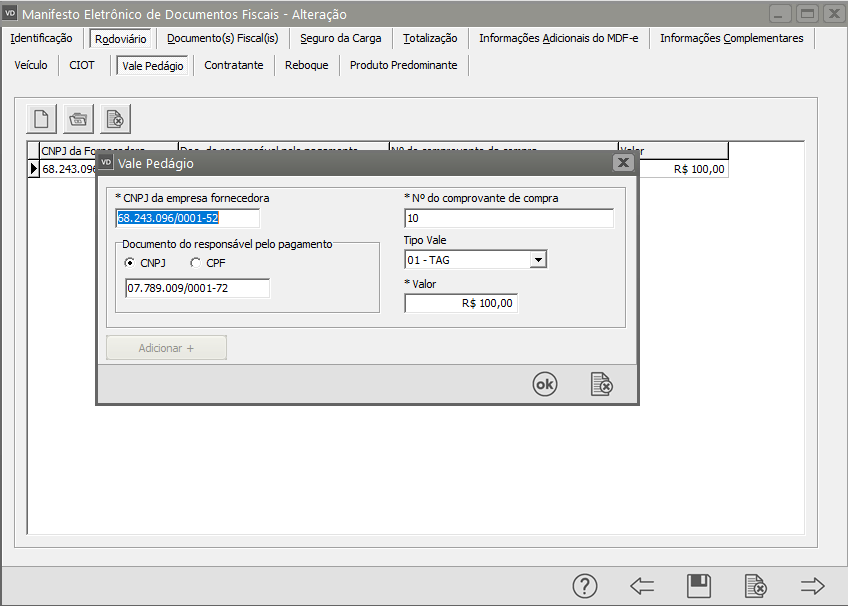Open the Totalização tab
The image size is (848, 606).
point(430,38)
